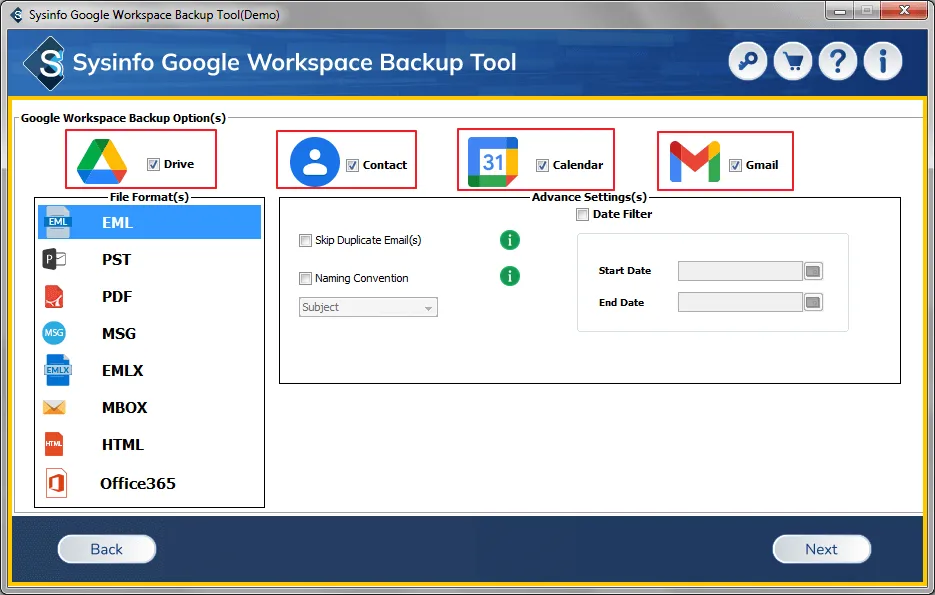This screenshot has height=595, width=935.
Task: Open the shopping cart purchase icon
Action: (x=793, y=62)
